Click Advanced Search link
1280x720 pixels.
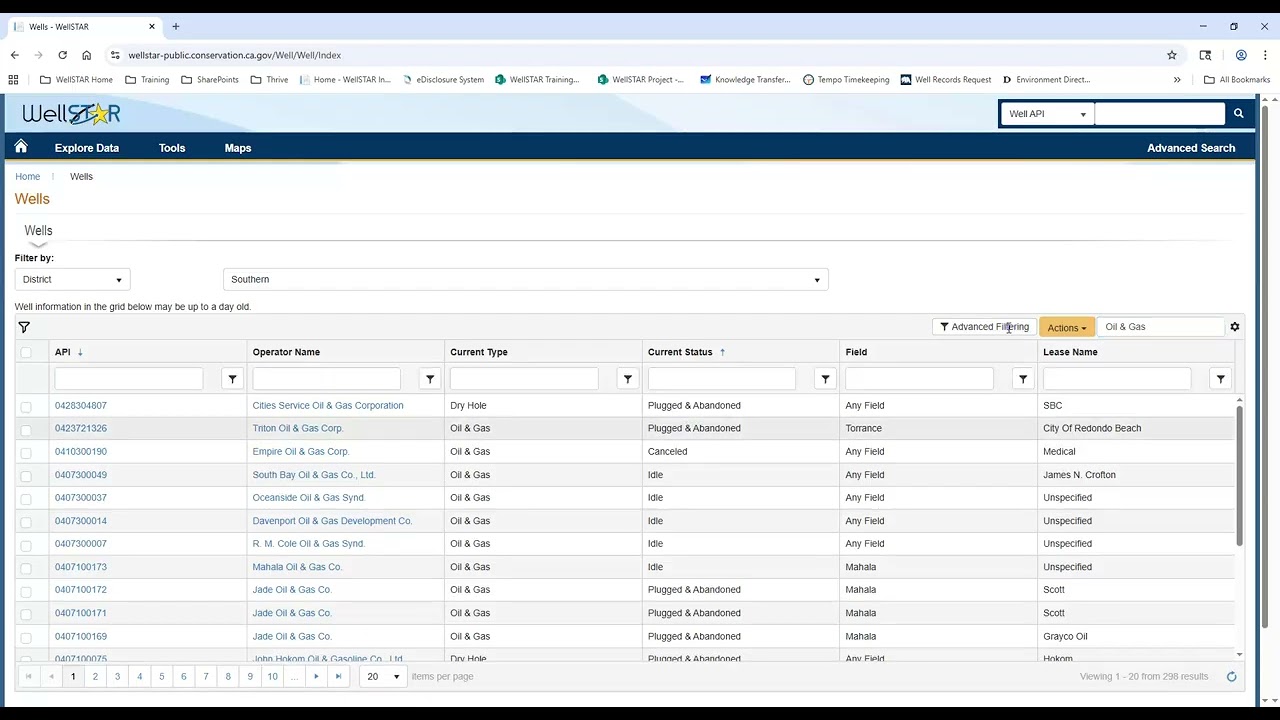(1191, 148)
